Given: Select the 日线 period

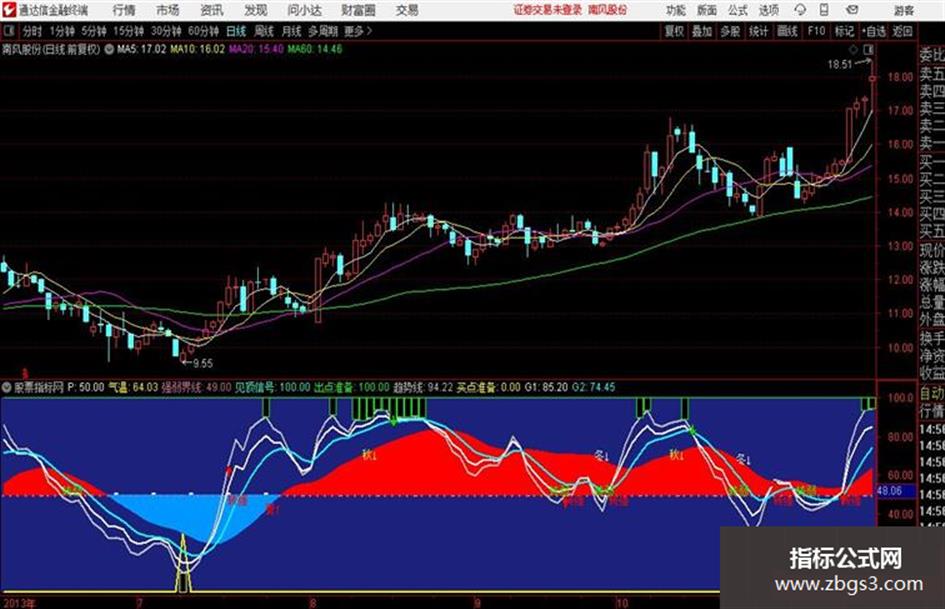Looking at the screenshot, I should [x=236, y=31].
